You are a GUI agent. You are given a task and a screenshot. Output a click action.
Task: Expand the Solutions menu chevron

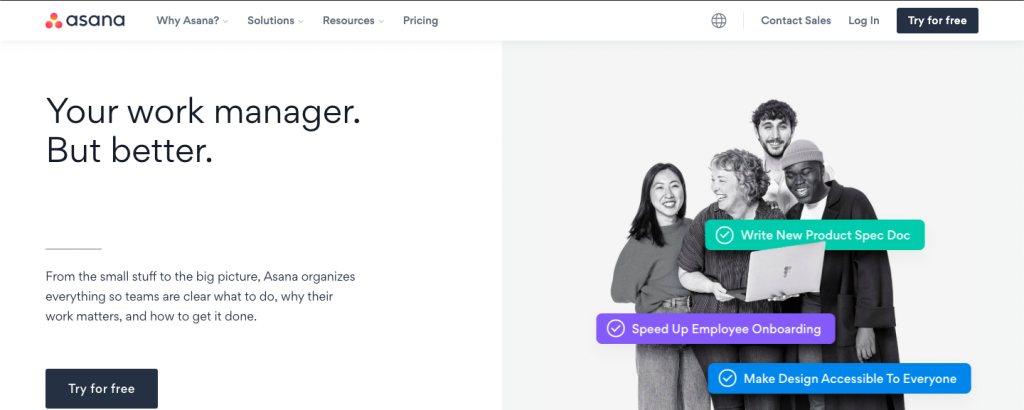(x=301, y=22)
